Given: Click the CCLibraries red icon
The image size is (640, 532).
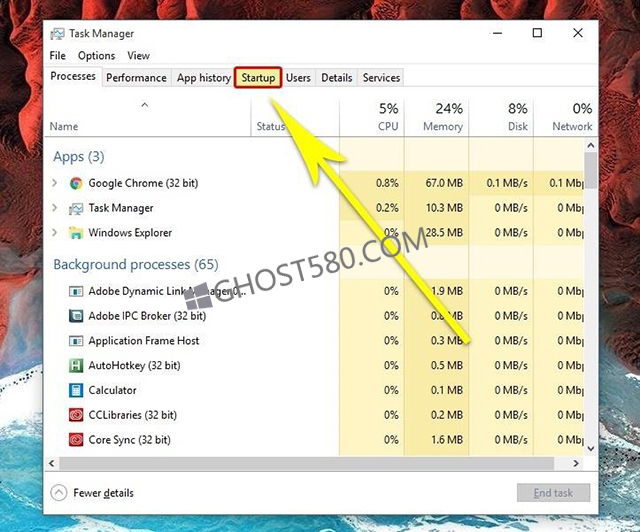Looking at the screenshot, I should pyautogui.click(x=76, y=415).
